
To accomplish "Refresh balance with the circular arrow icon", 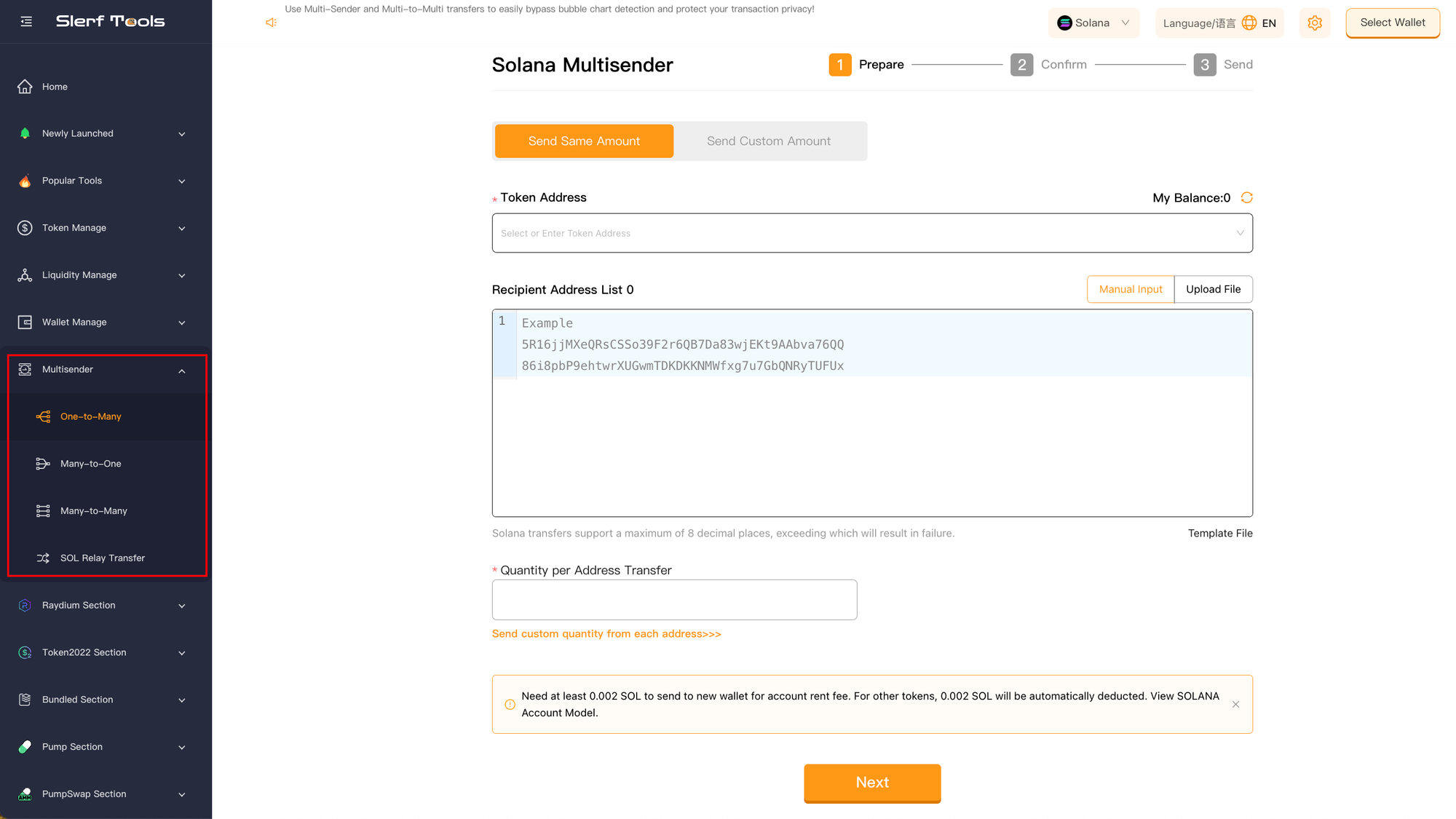I will [1247, 198].
